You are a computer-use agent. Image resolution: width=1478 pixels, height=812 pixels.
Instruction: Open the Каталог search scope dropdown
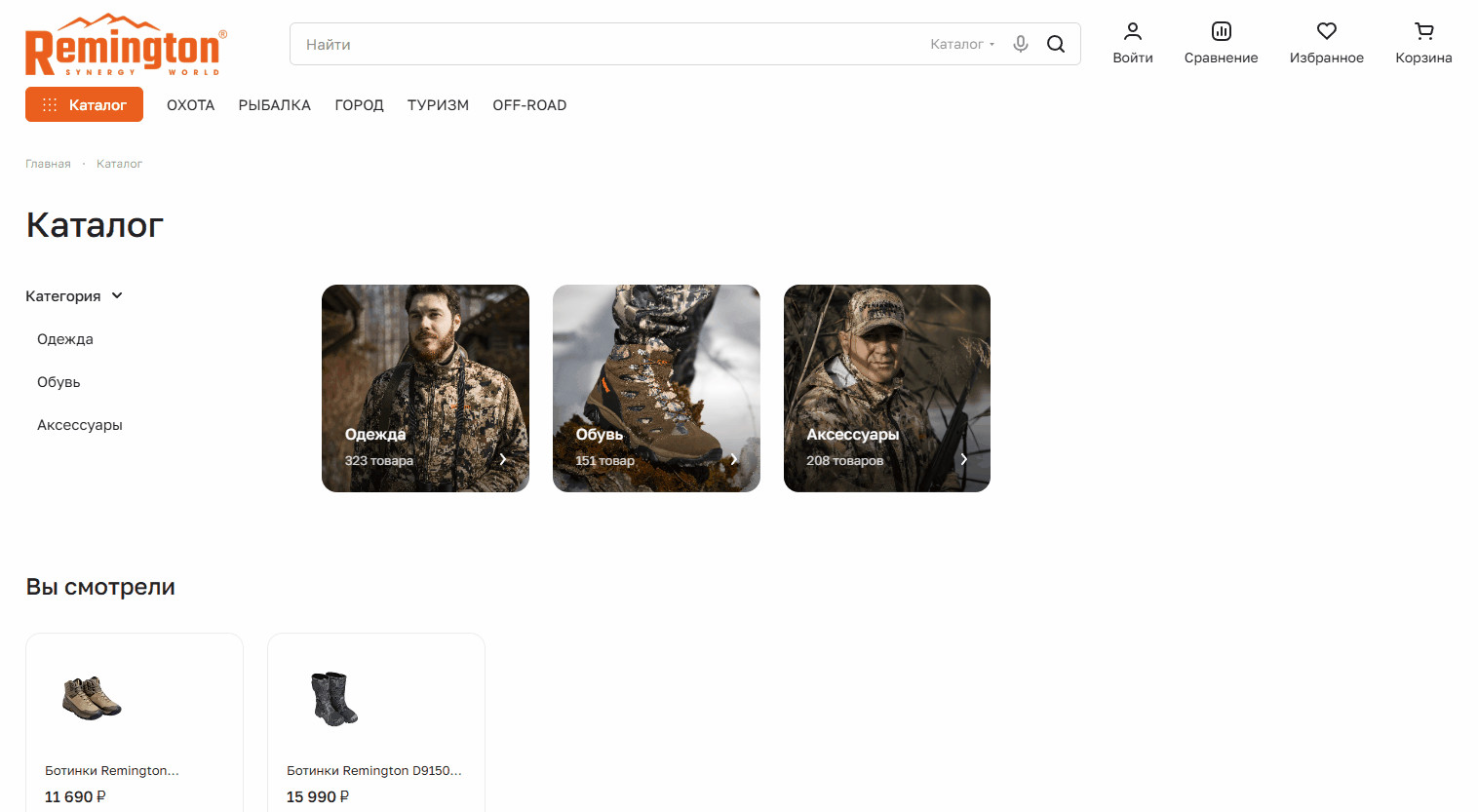point(962,44)
